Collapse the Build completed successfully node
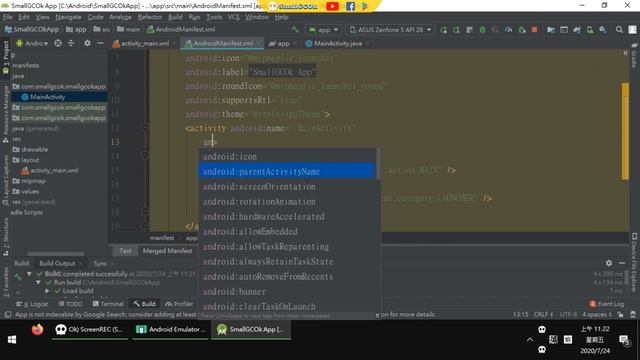 pos(29,273)
